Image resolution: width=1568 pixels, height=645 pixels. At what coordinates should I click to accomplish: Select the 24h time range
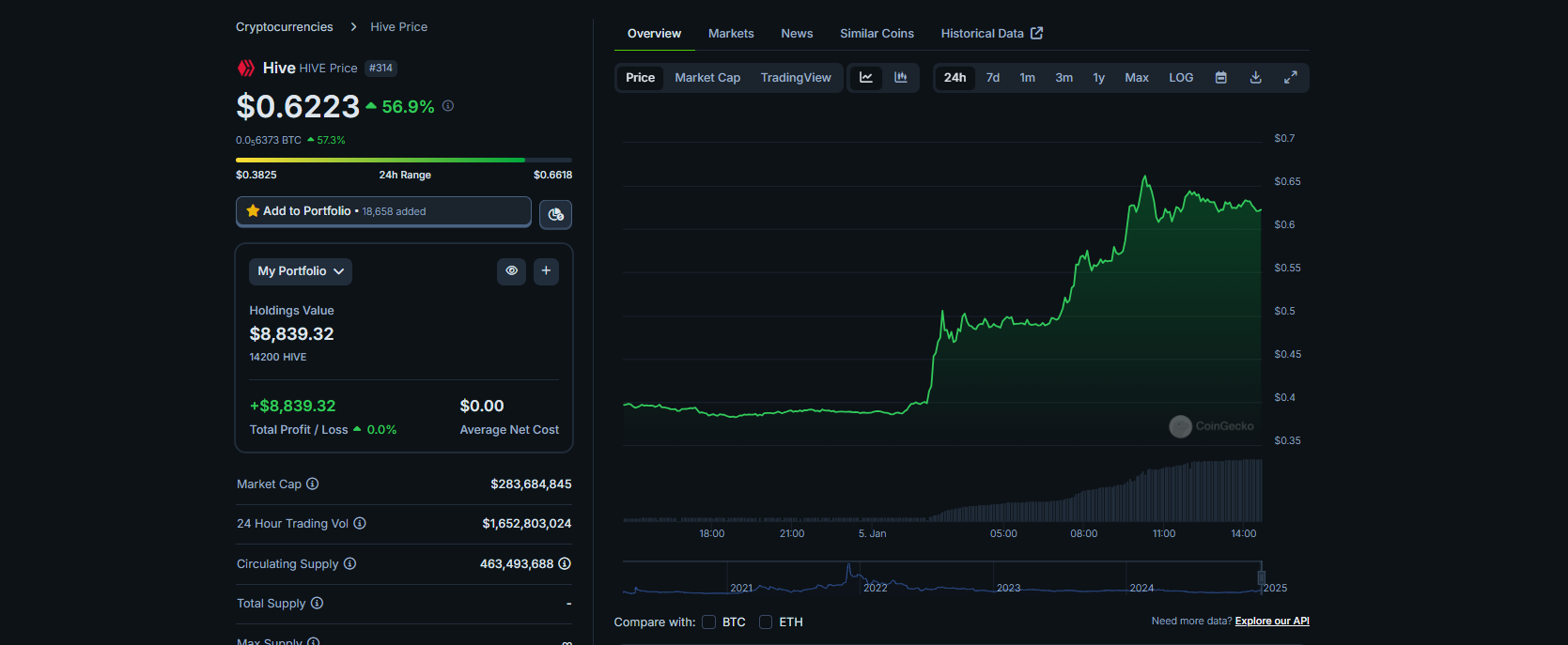tap(955, 77)
